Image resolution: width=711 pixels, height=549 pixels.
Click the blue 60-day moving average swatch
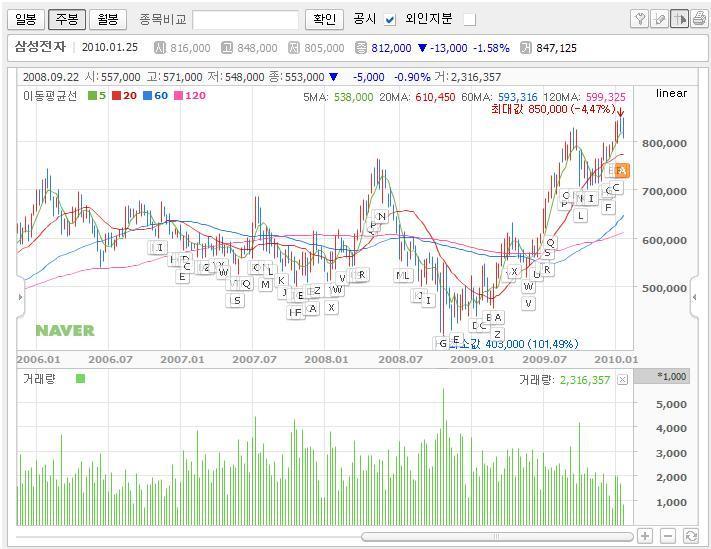(x=147, y=96)
